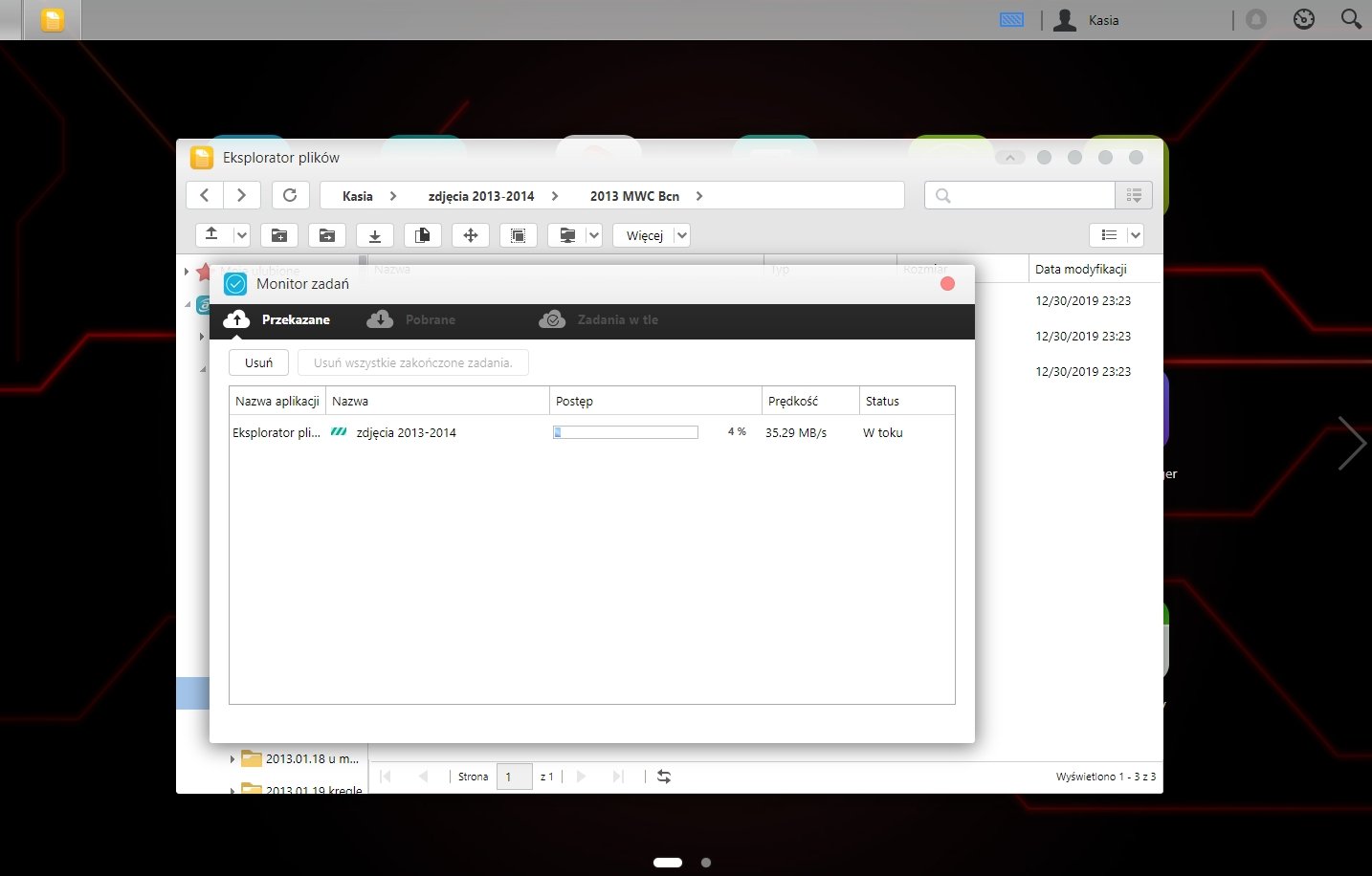This screenshot has width=1372, height=876.
Task: Click the remote connection monitor icon
Action: click(567, 235)
